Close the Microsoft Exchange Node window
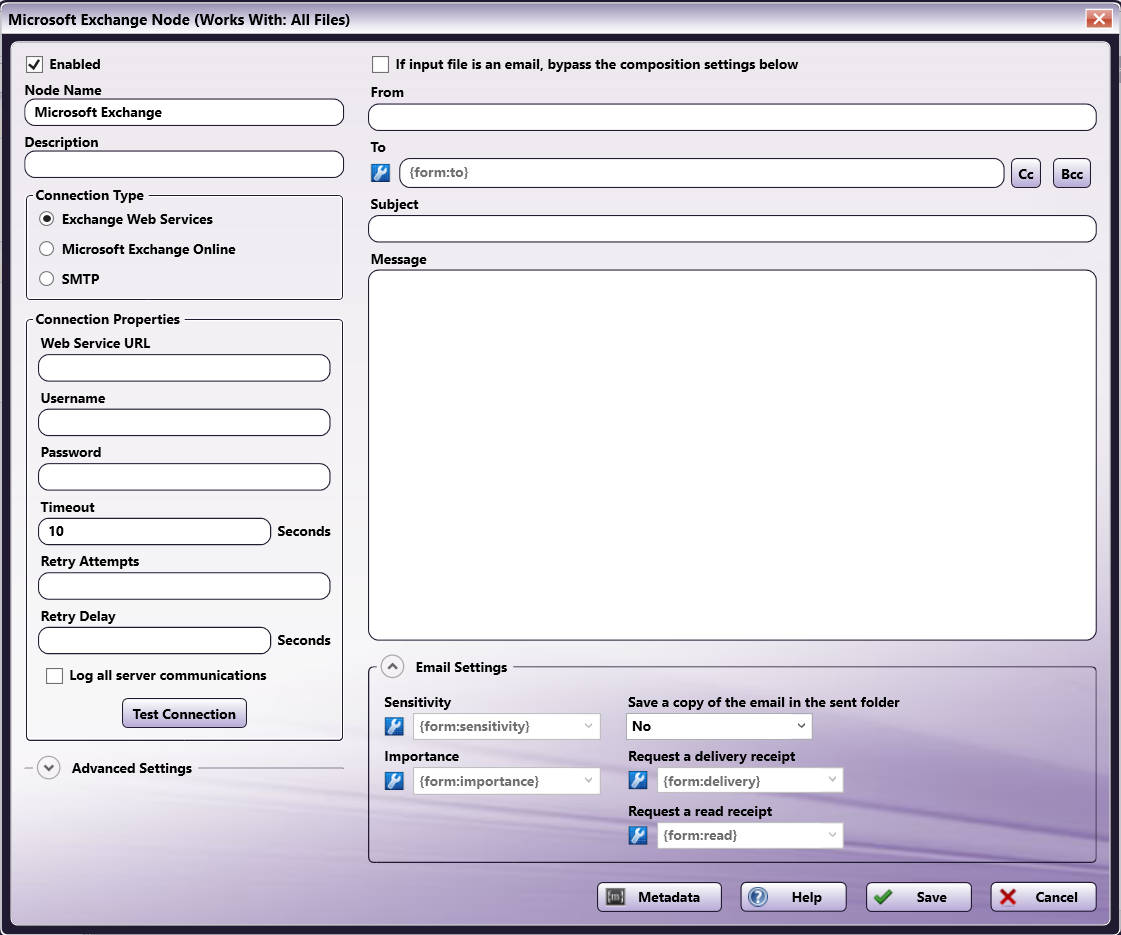The width and height of the screenshot is (1121, 935). (1098, 19)
